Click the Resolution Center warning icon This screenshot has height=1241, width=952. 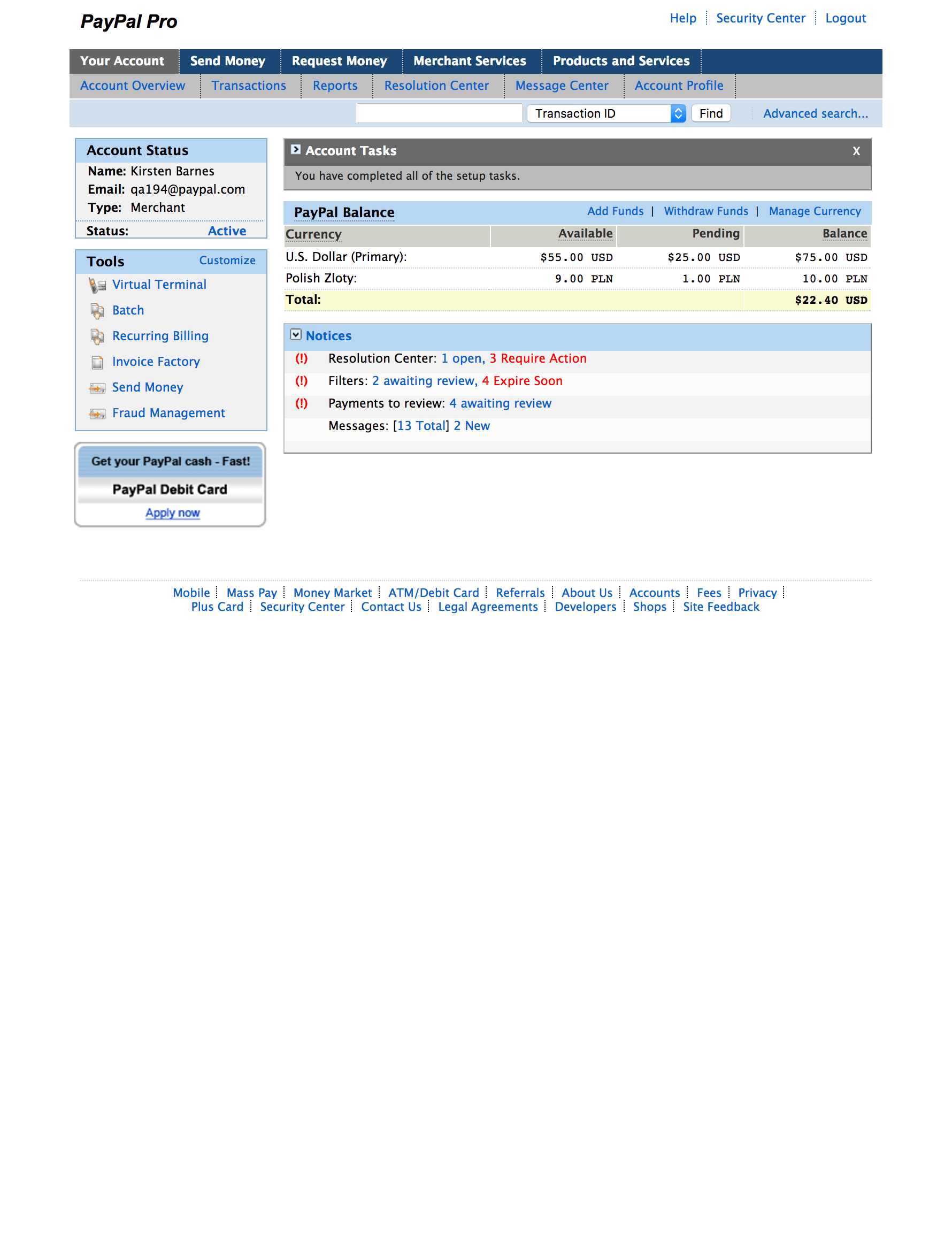tap(301, 358)
